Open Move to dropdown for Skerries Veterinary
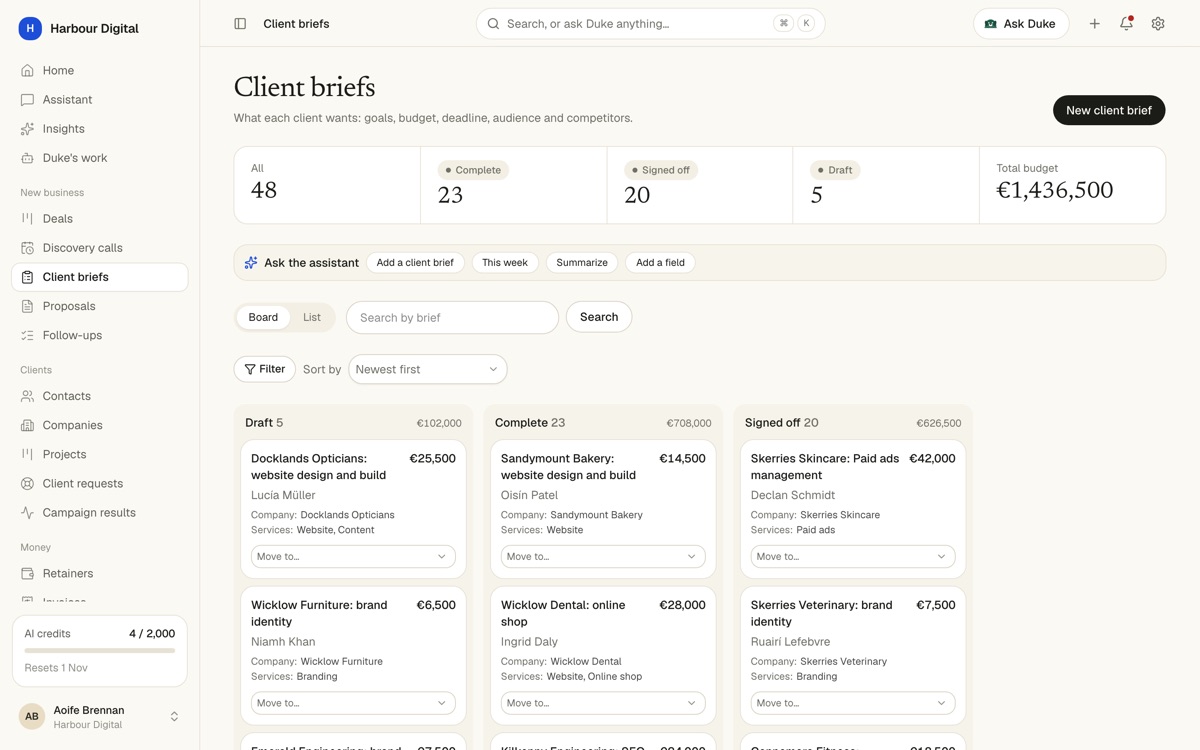The width and height of the screenshot is (1200, 750). [x=853, y=703]
